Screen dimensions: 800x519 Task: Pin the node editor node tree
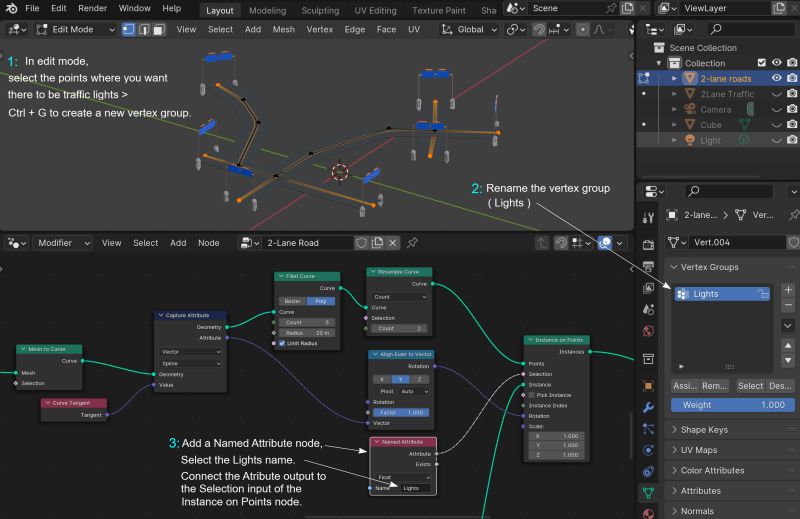412,243
